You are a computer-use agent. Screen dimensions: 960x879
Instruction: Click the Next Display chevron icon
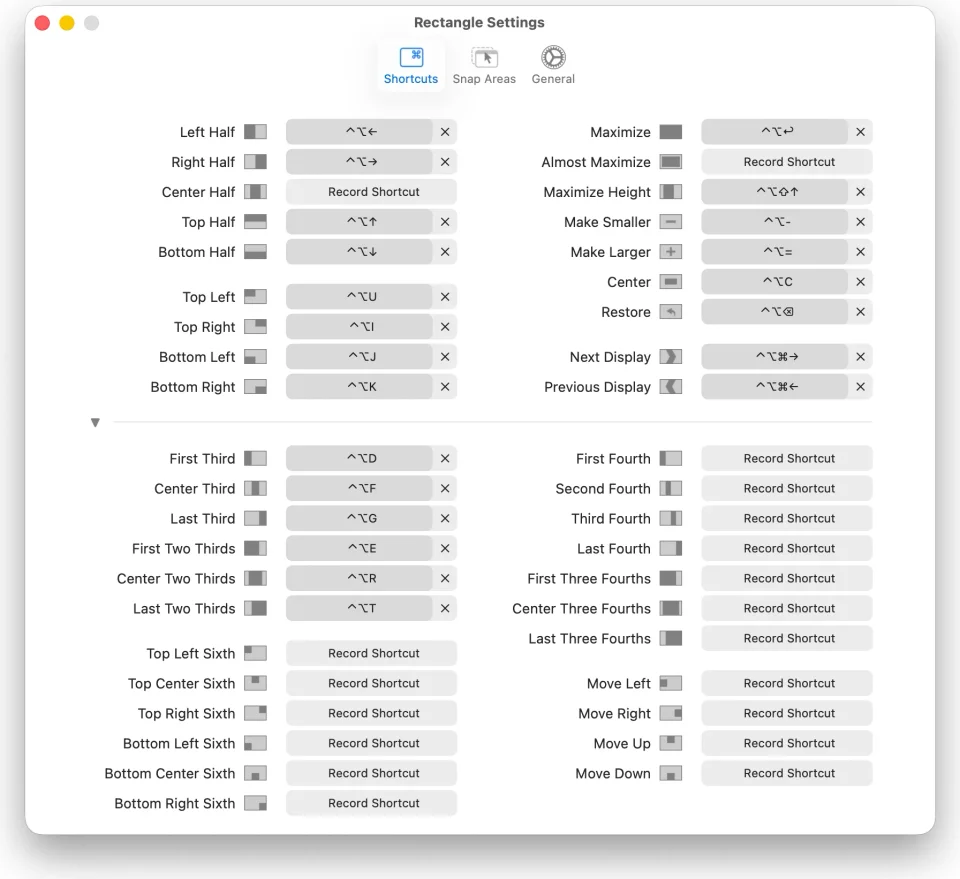(670, 357)
